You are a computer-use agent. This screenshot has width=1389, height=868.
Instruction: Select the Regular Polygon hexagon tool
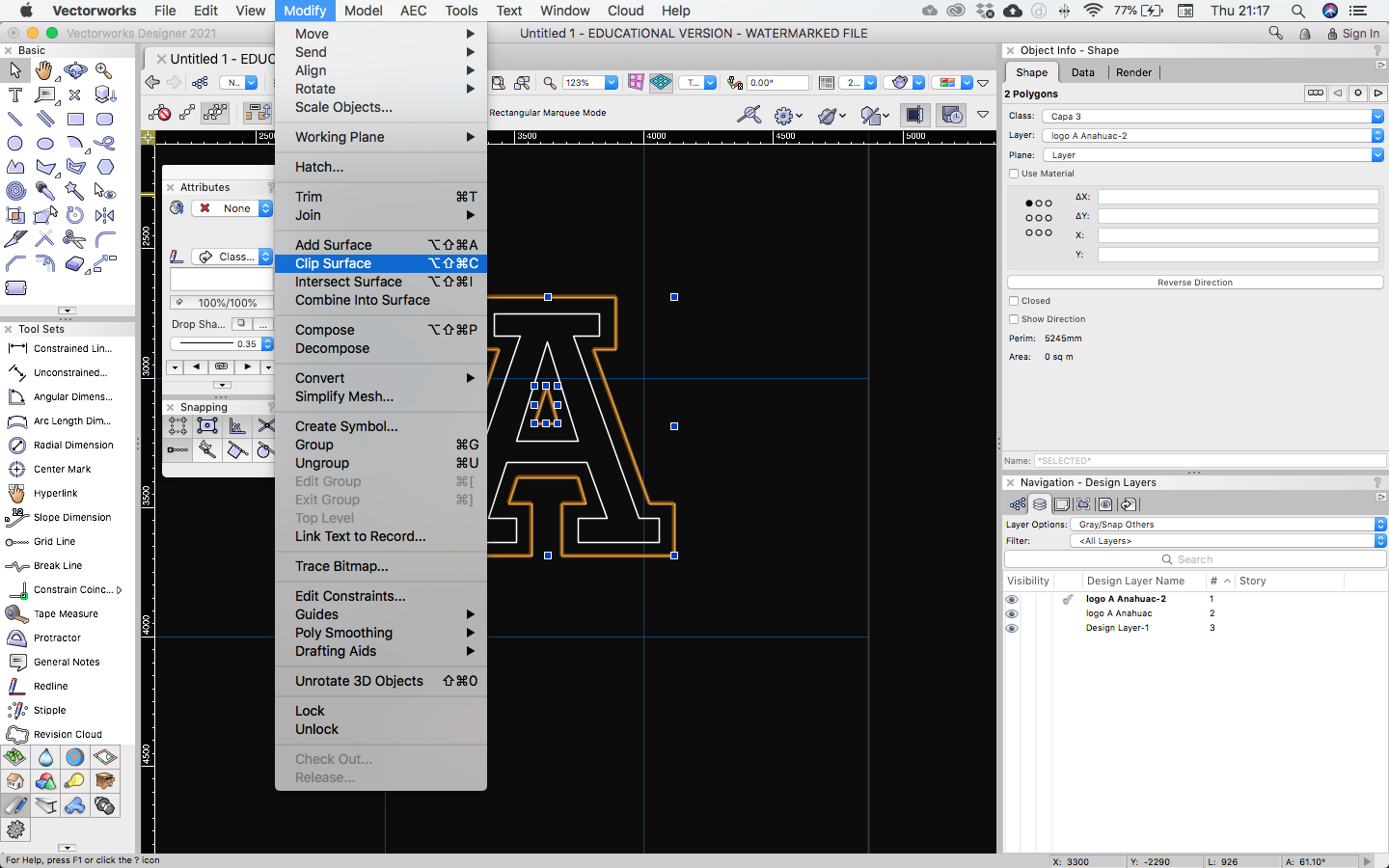[x=104, y=167]
